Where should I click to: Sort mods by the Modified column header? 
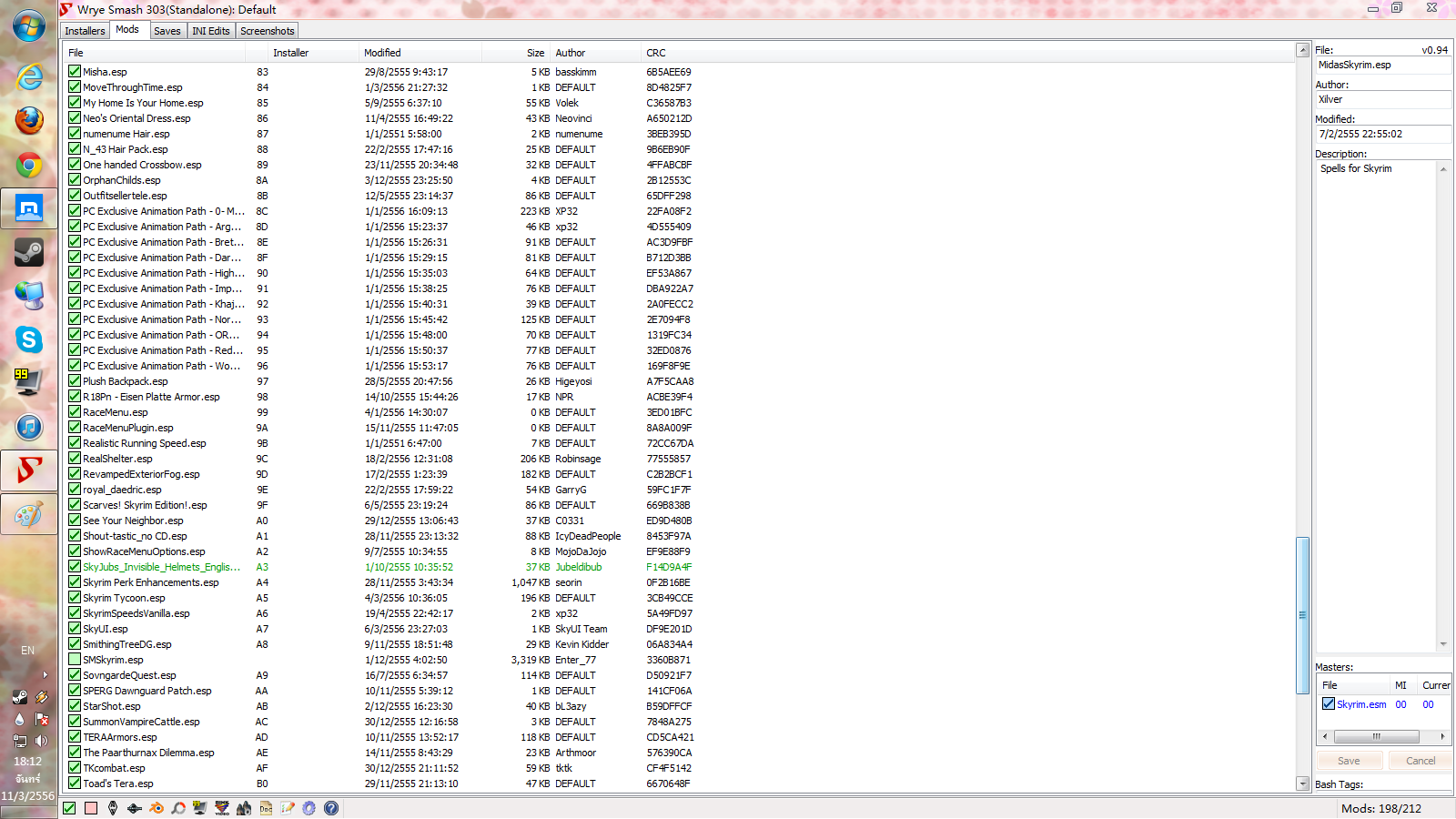(420, 53)
